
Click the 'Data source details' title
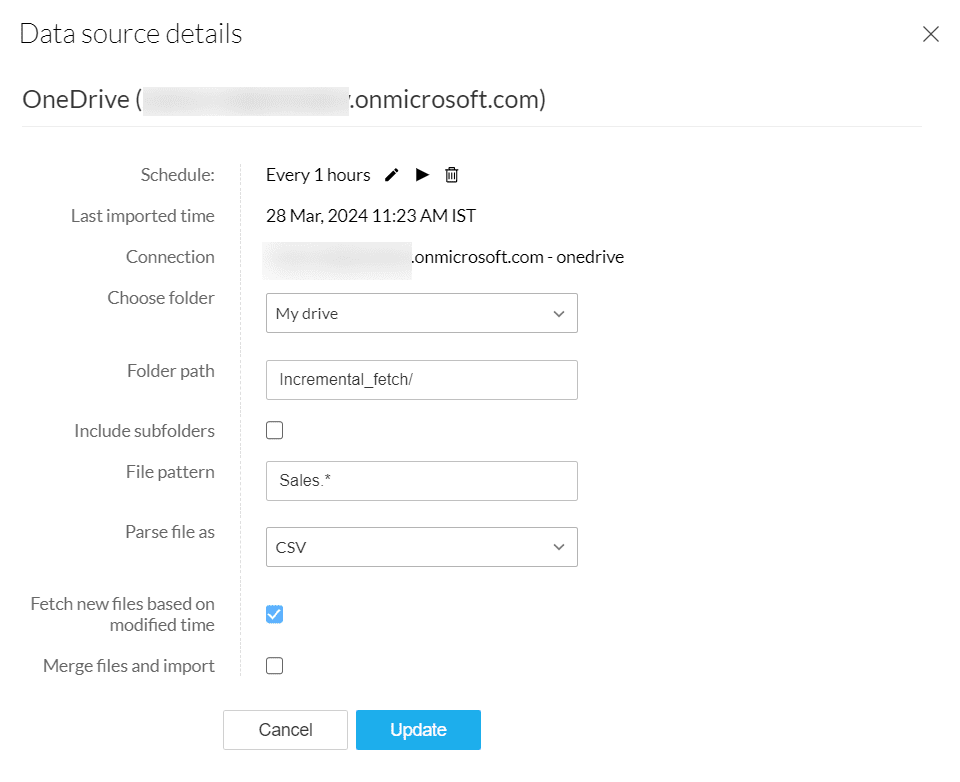(131, 34)
